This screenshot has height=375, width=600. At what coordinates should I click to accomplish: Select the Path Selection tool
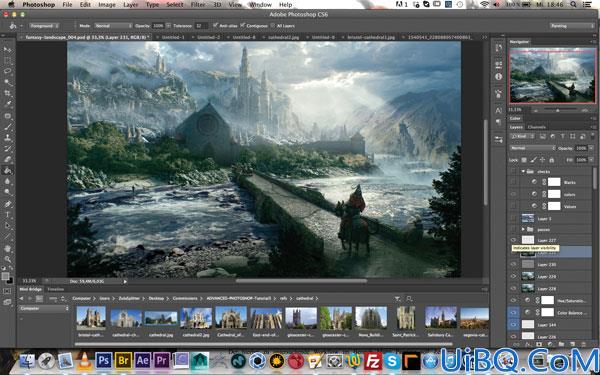coord(7,226)
